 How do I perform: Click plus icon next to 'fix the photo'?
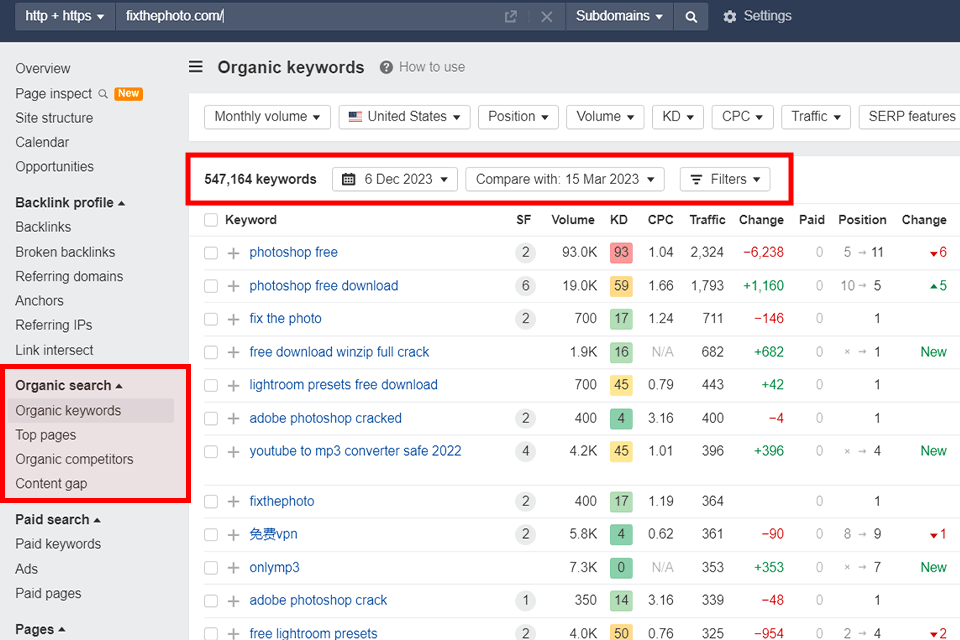pos(233,319)
